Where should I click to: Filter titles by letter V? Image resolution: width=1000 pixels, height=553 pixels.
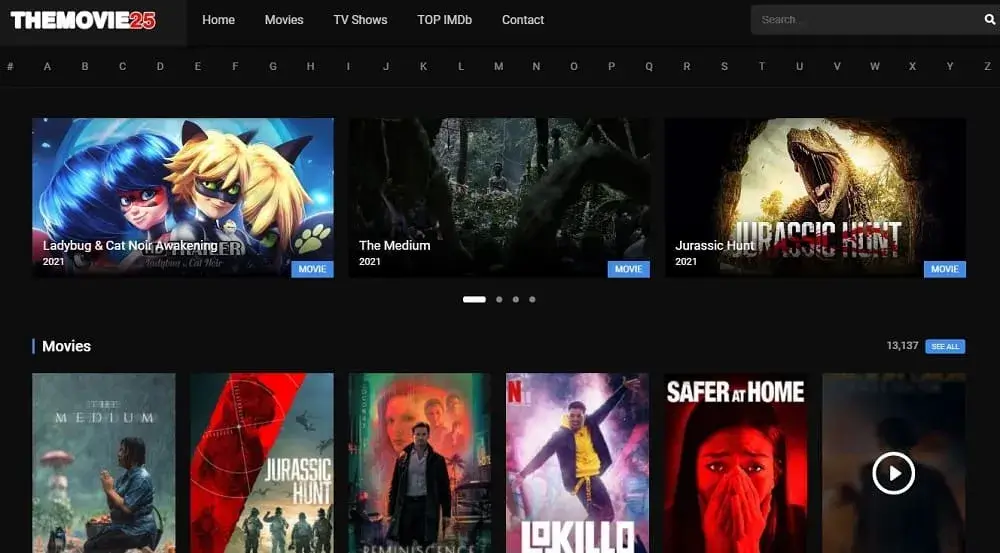837,66
